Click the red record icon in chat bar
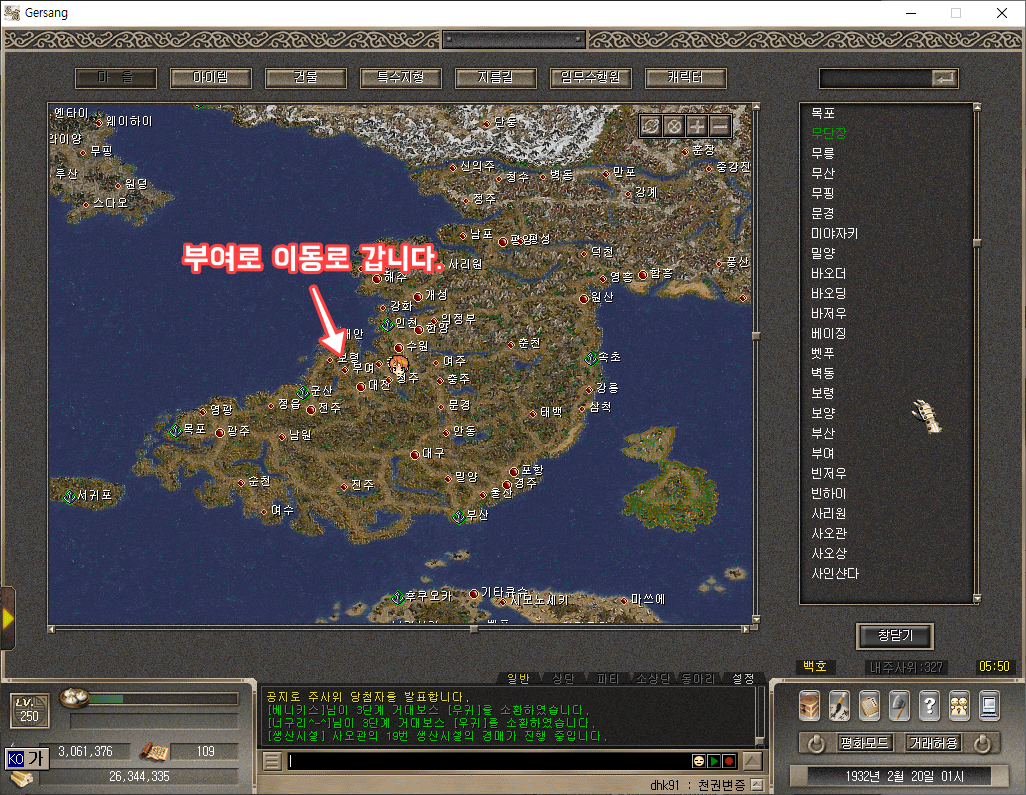1026x795 pixels. (x=728, y=761)
